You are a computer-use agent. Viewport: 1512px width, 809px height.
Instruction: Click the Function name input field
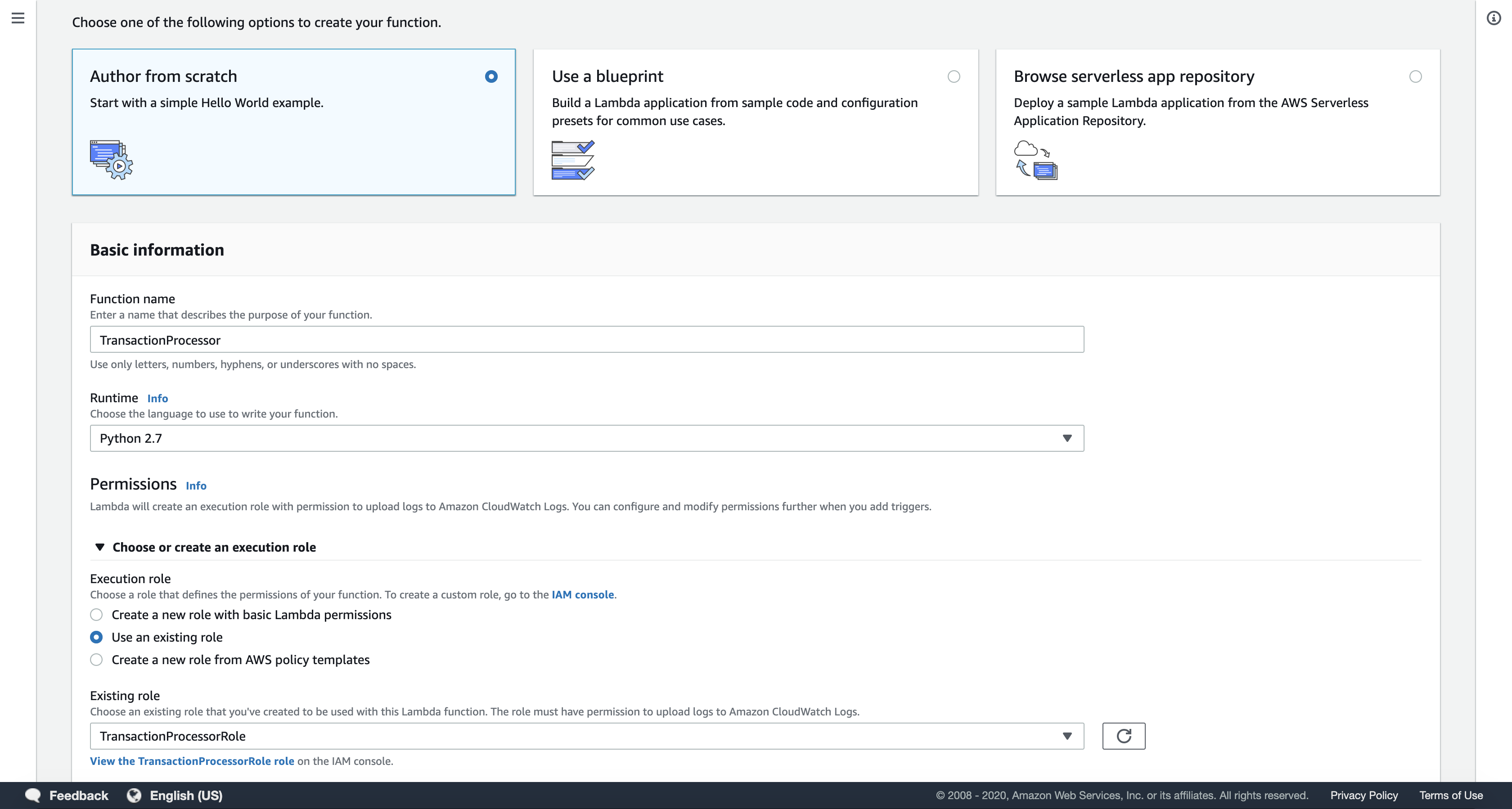coord(586,340)
